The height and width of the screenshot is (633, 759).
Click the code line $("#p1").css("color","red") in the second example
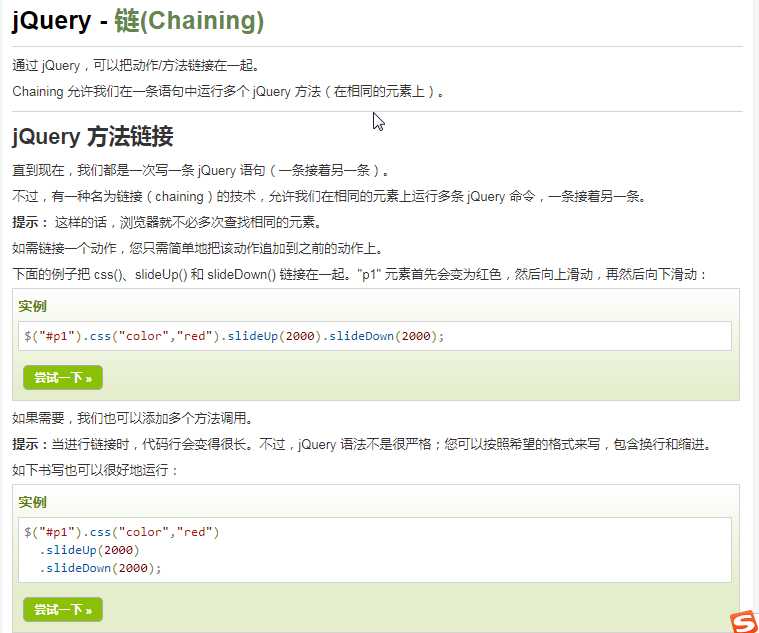coord(122,532)
